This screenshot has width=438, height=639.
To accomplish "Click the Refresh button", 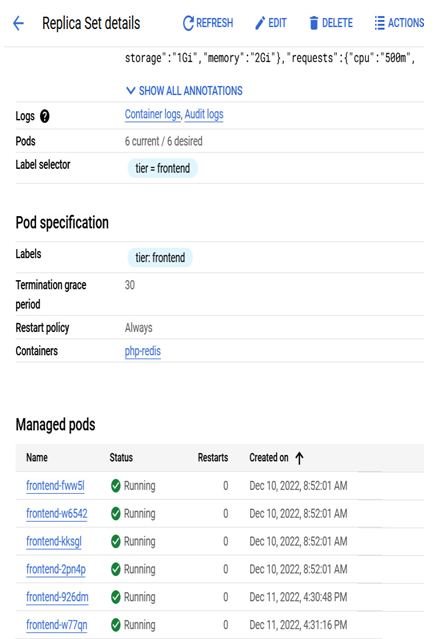I will tap(208, 23).
